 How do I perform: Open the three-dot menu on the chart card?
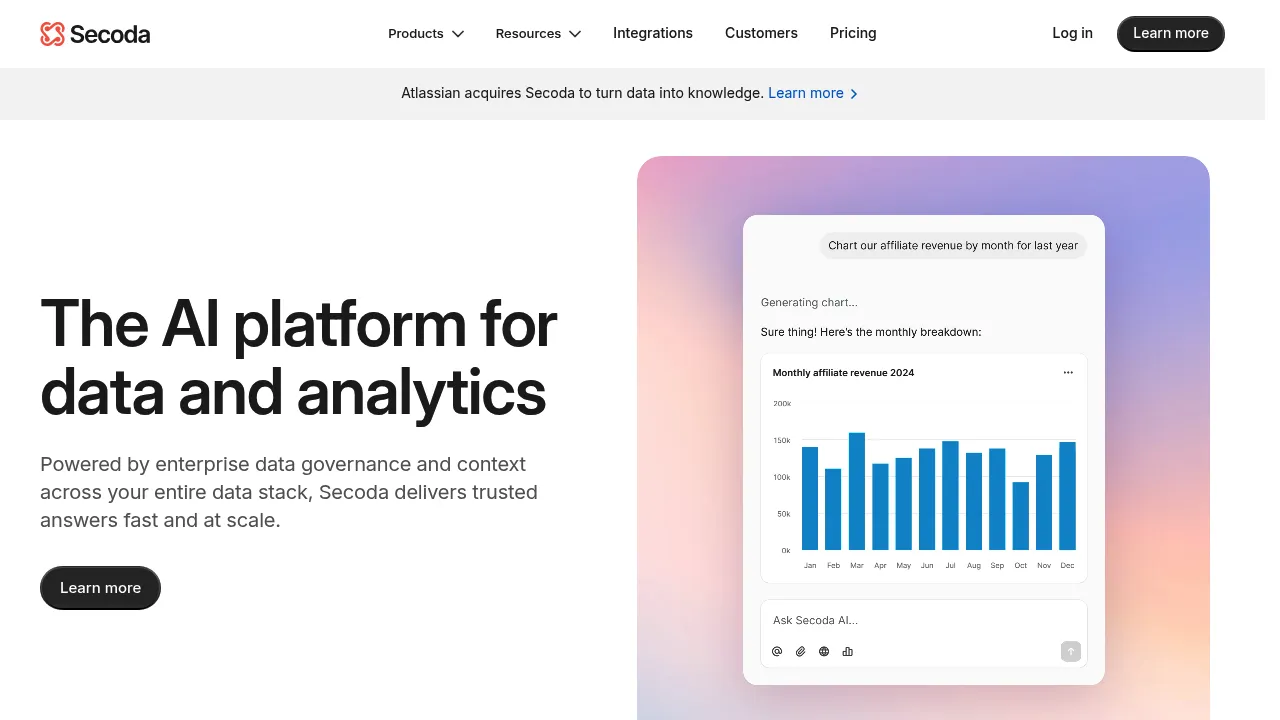coord(1068,373)
